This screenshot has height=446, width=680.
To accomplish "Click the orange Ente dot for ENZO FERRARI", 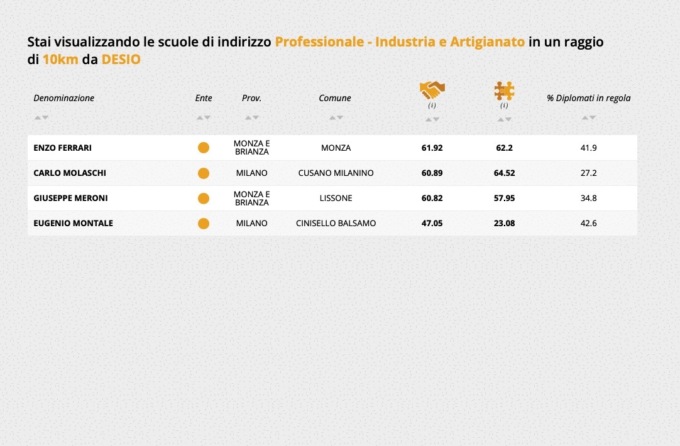I will point(203,148).
